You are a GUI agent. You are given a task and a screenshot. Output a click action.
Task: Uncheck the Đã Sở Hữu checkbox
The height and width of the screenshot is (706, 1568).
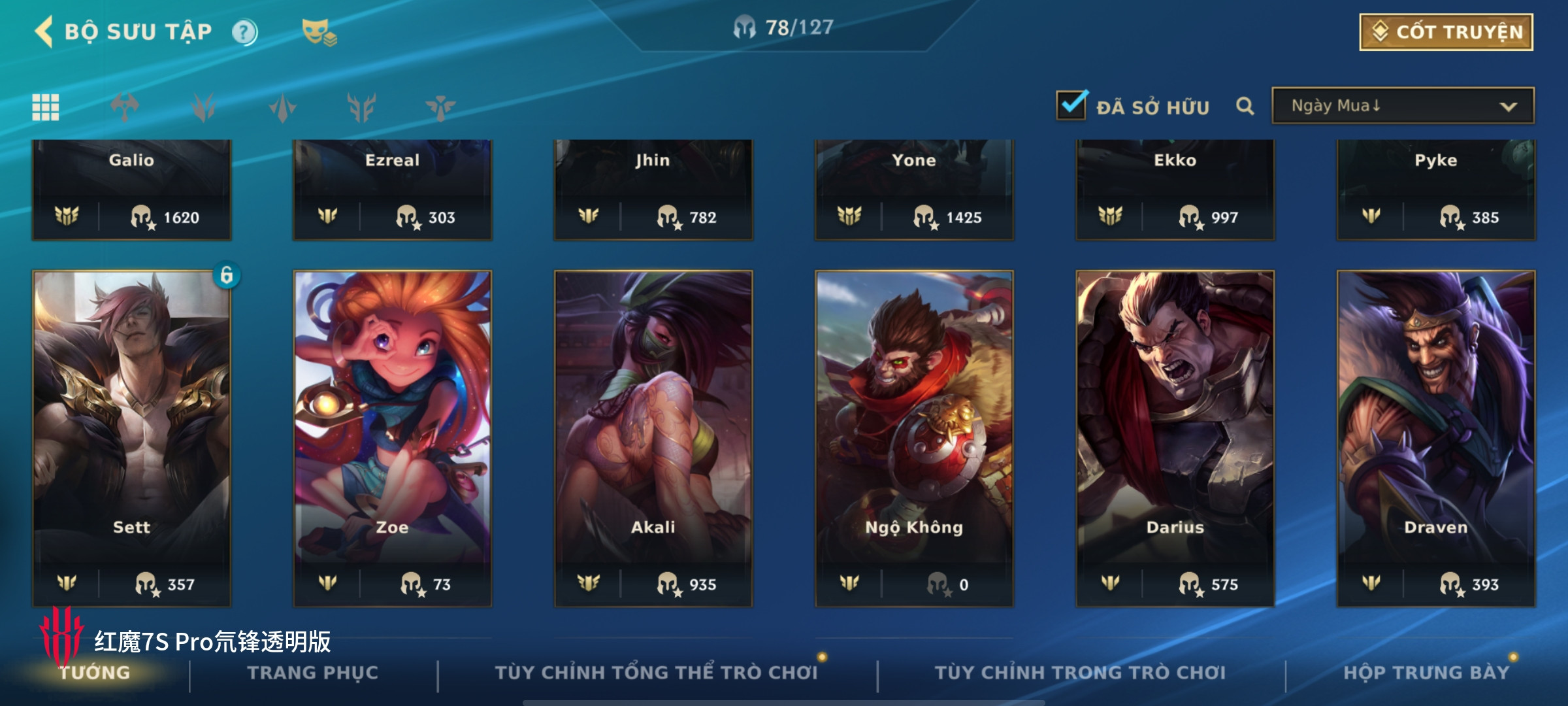1071,105
